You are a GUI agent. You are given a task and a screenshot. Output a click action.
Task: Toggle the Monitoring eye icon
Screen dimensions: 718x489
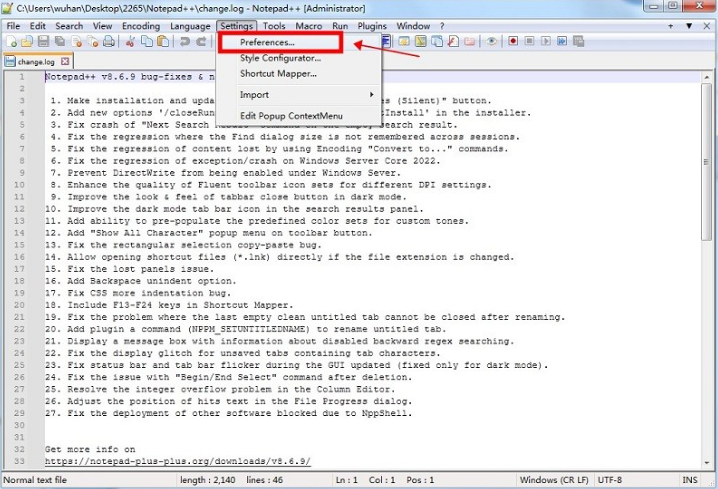click(491, 42)
